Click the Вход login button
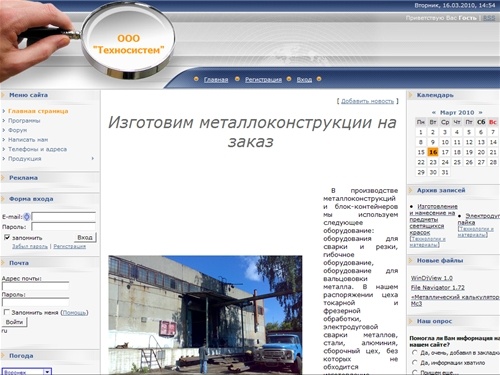Image resolution: width=500 pixels, height=375 pixels. coord(85,237)
